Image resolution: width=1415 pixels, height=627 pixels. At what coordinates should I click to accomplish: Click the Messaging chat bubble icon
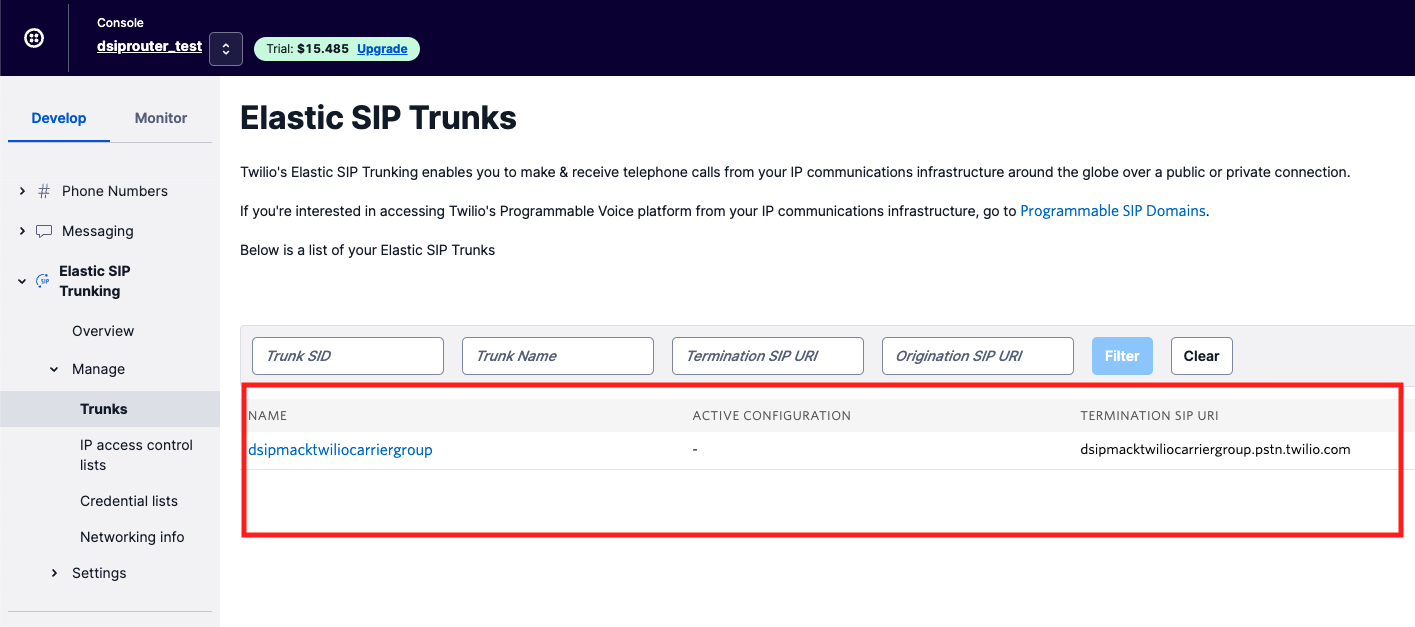(44, 230)
